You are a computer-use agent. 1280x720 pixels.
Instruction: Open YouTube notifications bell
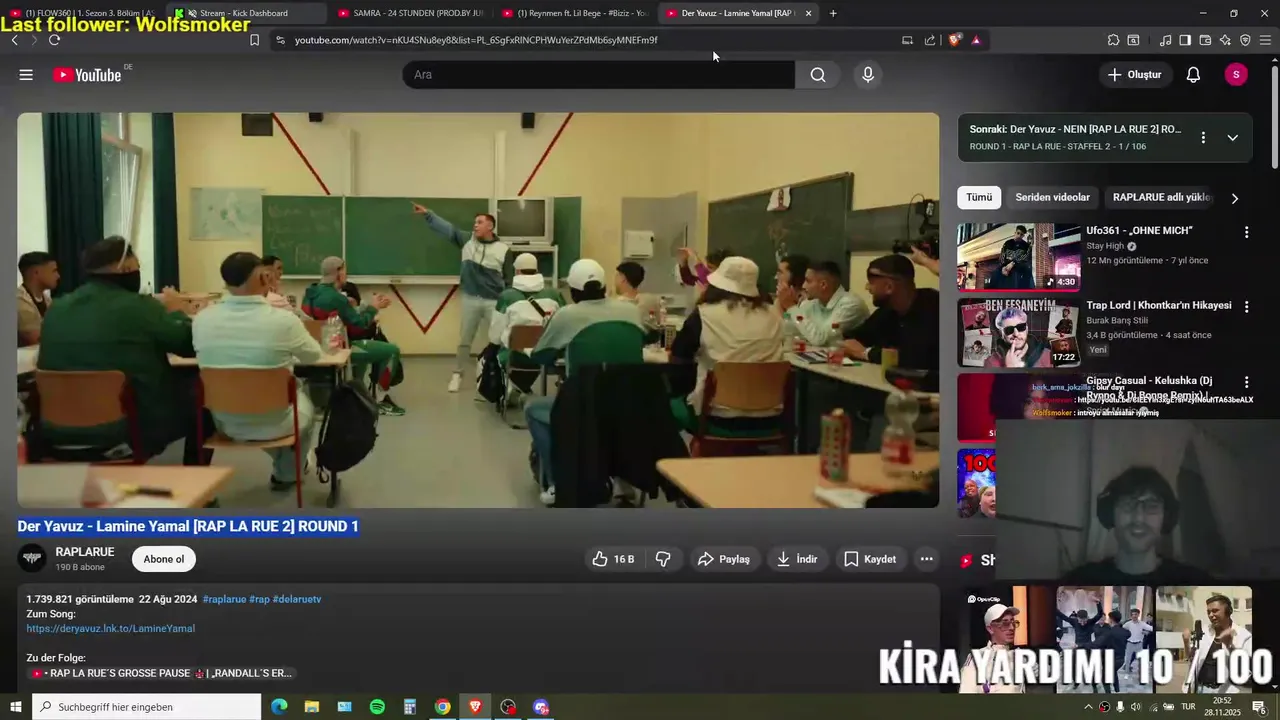[1193, 75]
